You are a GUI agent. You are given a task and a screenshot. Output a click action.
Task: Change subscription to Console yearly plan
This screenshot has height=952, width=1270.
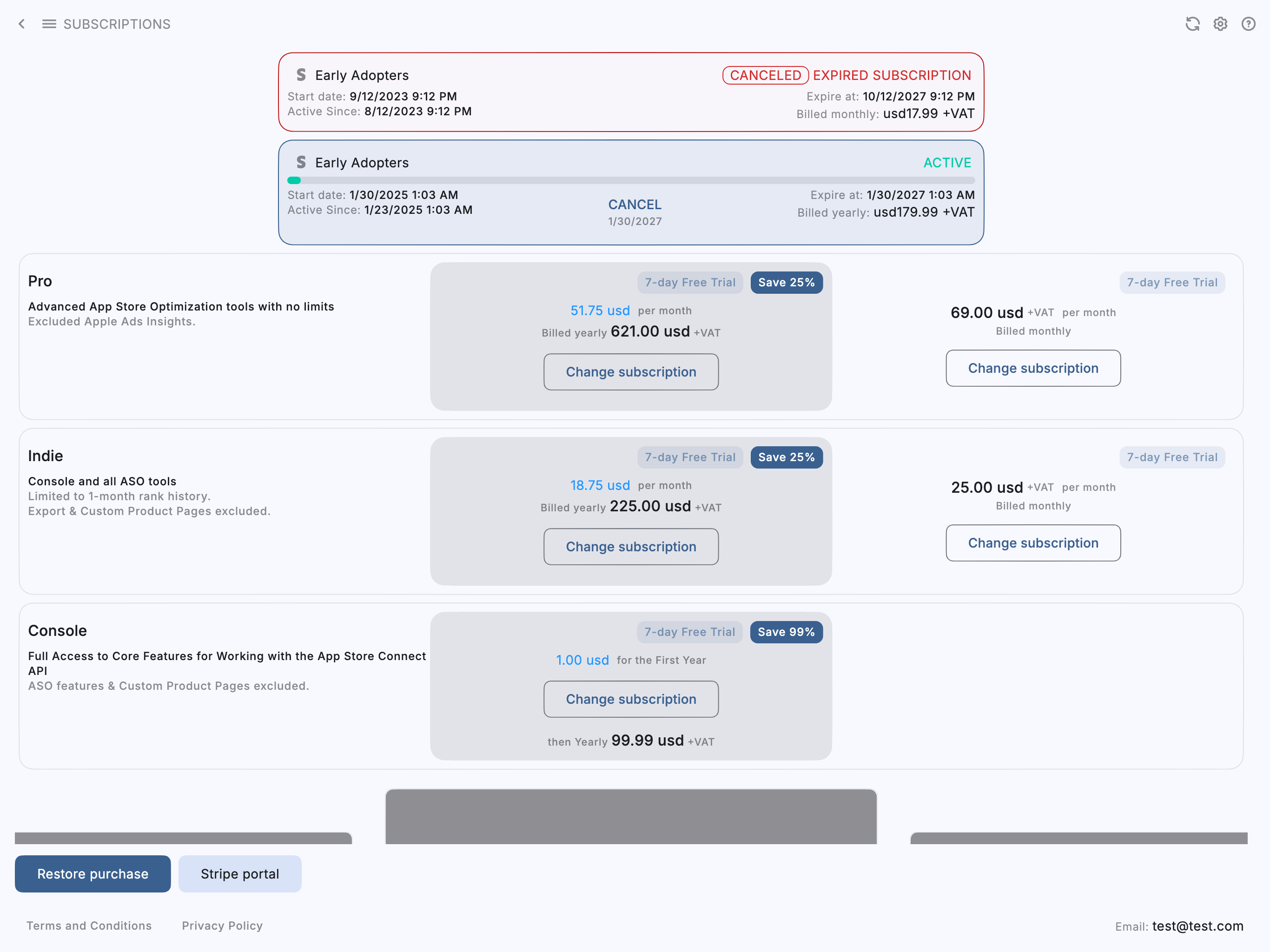point(630,700)
